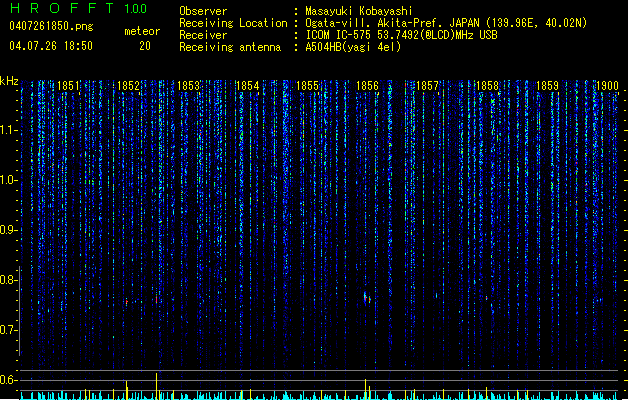Click the 1.0 kHz axis label
Image resolution: width=629 pixels, height=400 pixels.
[x=8, y=180]
